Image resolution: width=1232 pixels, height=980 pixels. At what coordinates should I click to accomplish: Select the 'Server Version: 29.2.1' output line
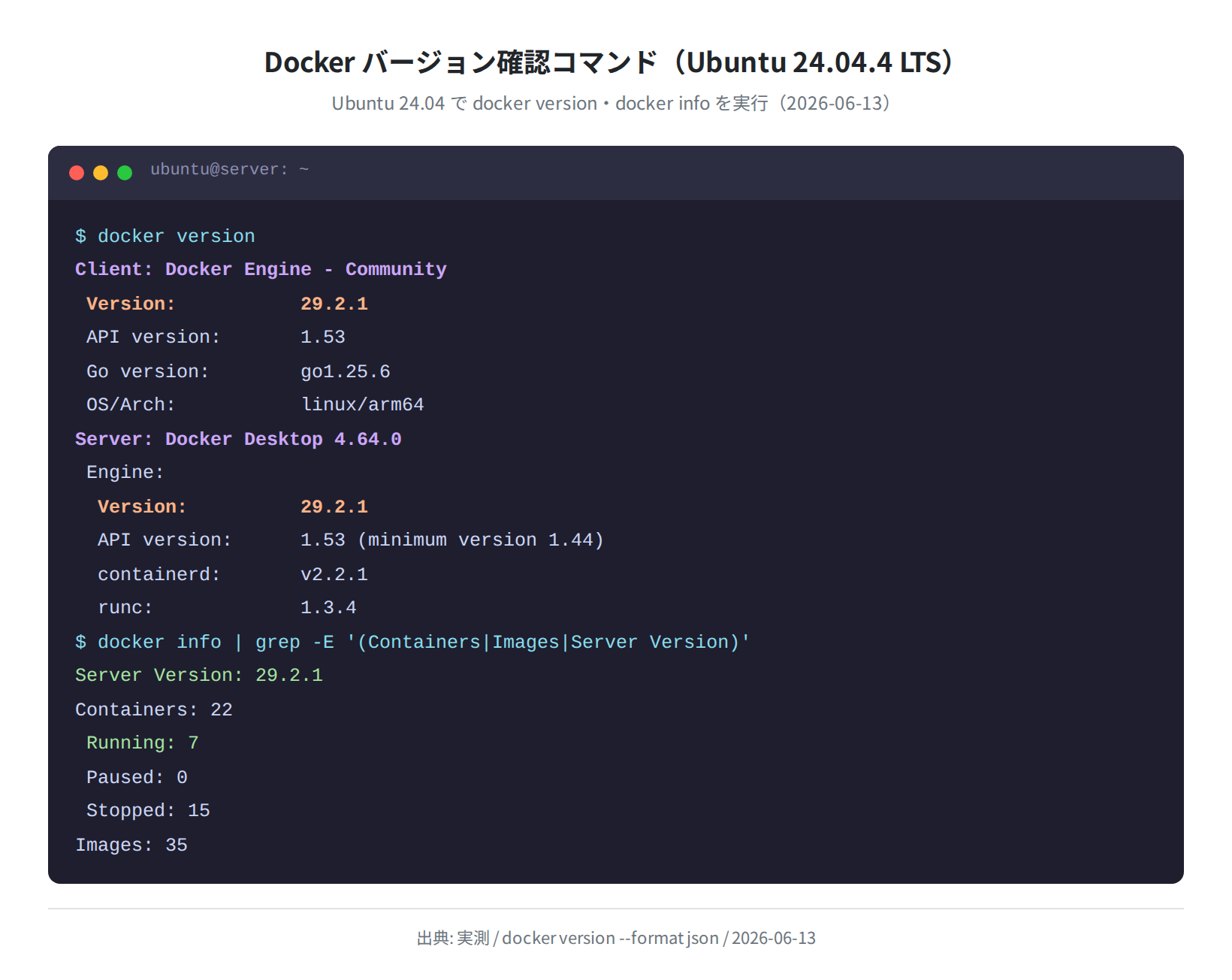pos(199,675)
